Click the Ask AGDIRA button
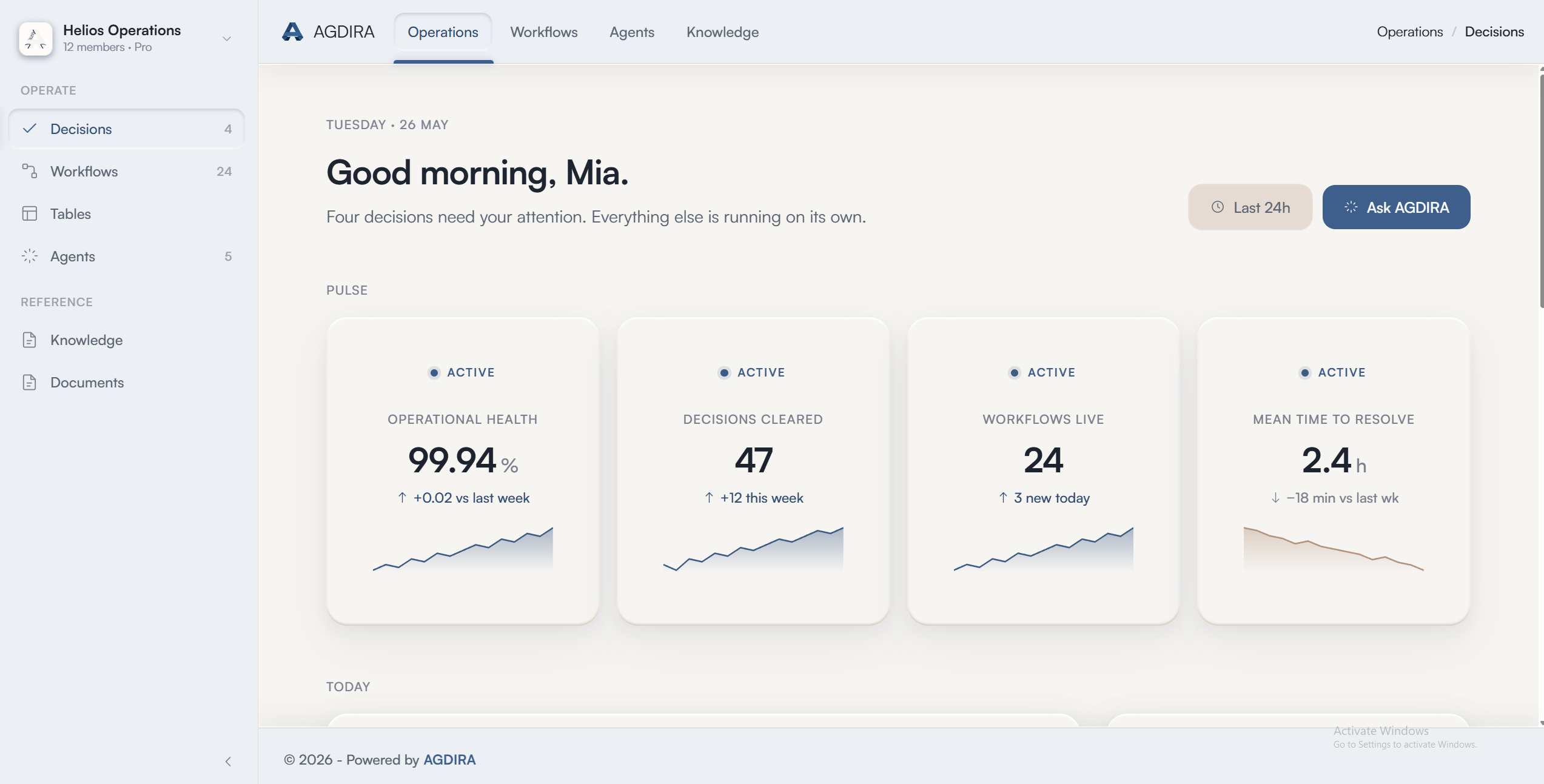 point(1396,207)
